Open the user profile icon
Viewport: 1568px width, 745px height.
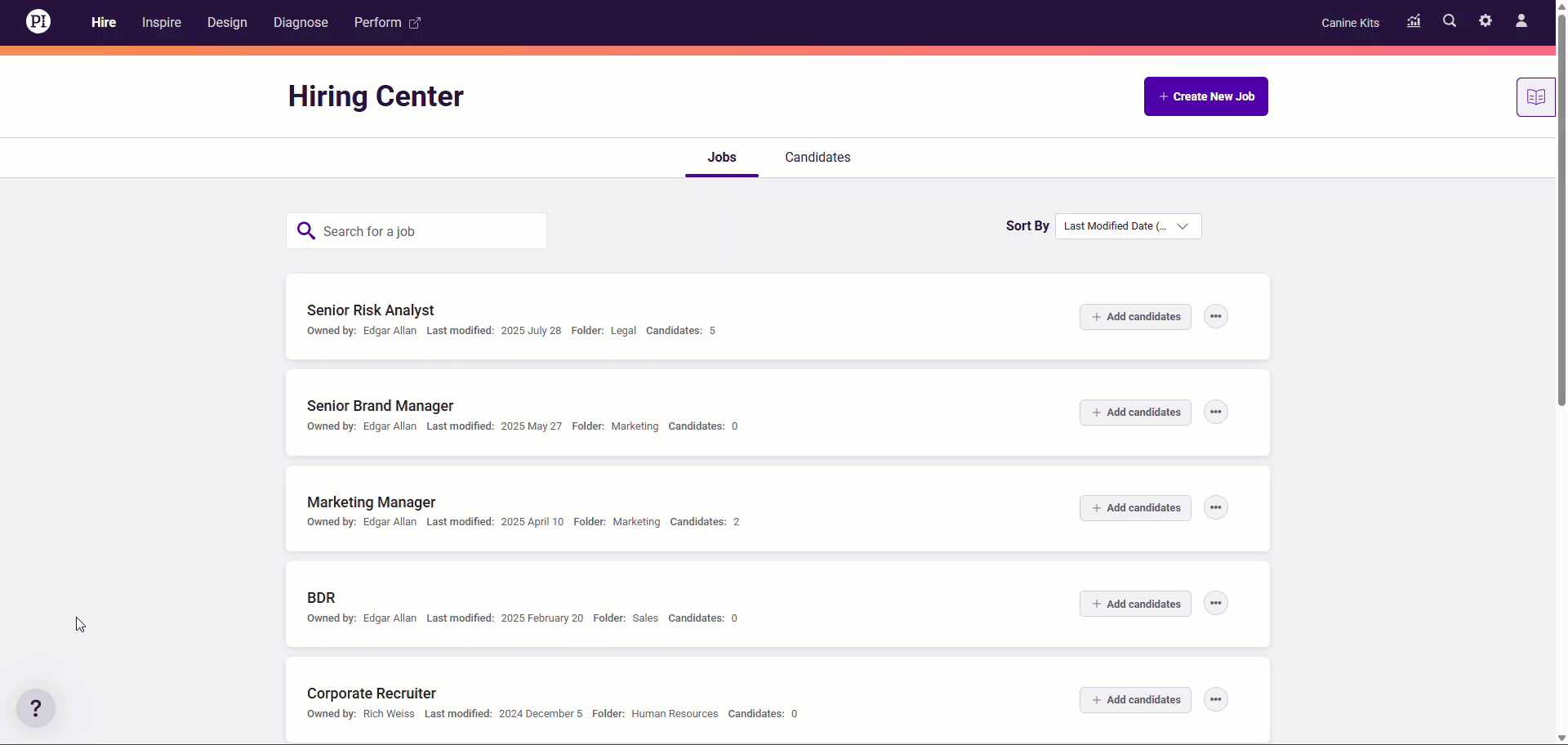pos(1521,21)
